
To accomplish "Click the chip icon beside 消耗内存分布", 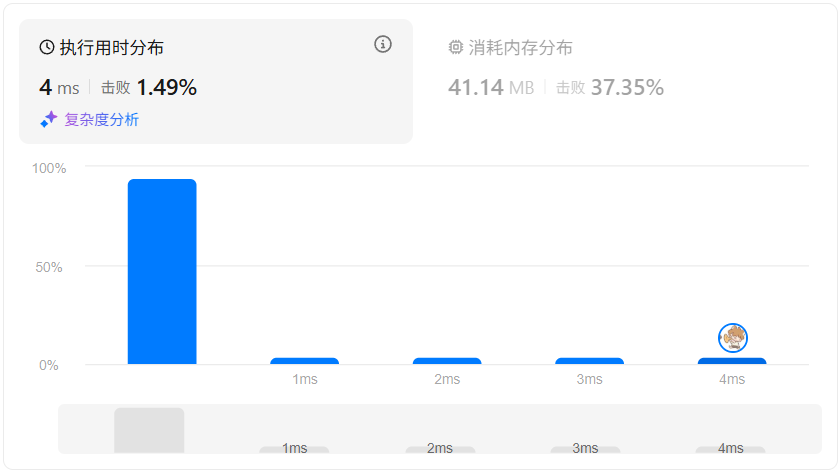I will [x=455, y=47].
